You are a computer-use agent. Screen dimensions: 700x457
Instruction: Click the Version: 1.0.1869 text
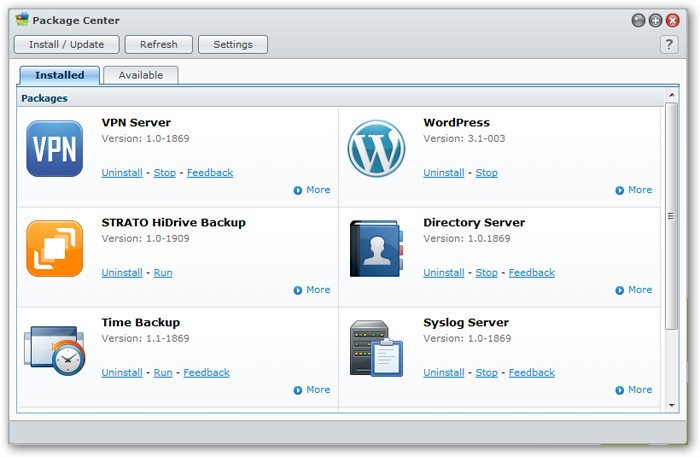467,239
